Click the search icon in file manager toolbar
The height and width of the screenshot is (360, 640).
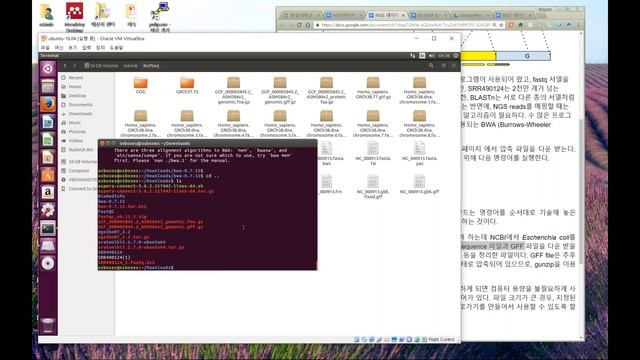431,65
